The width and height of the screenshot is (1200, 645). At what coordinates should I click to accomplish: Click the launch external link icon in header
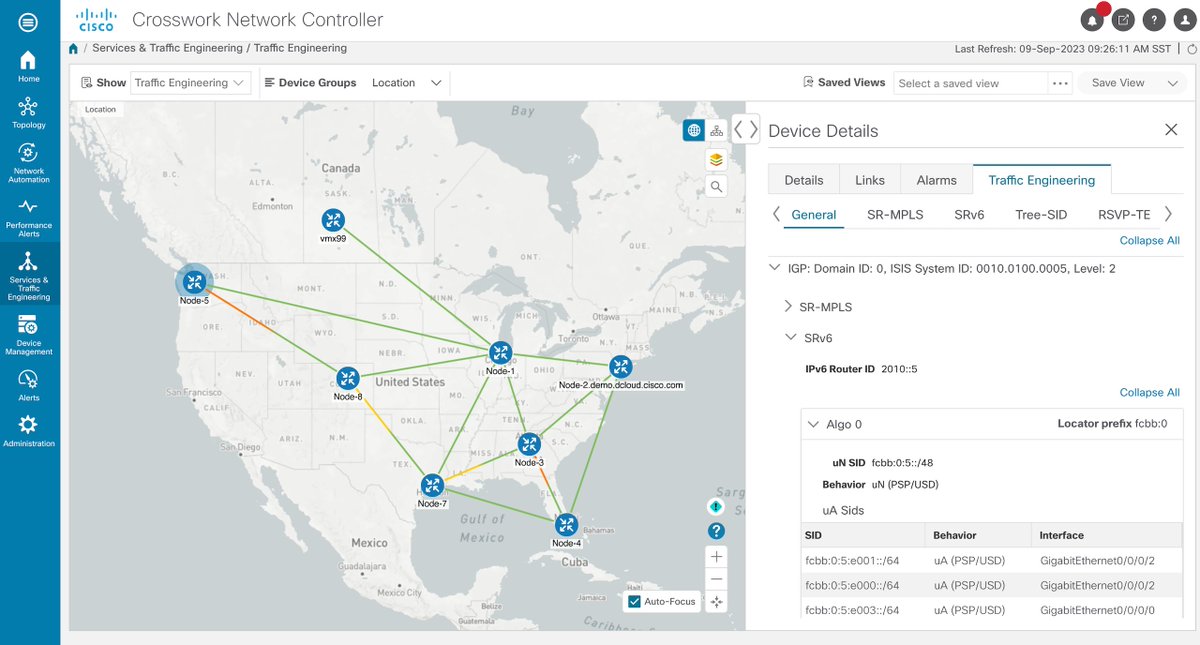pos(1123,19)
